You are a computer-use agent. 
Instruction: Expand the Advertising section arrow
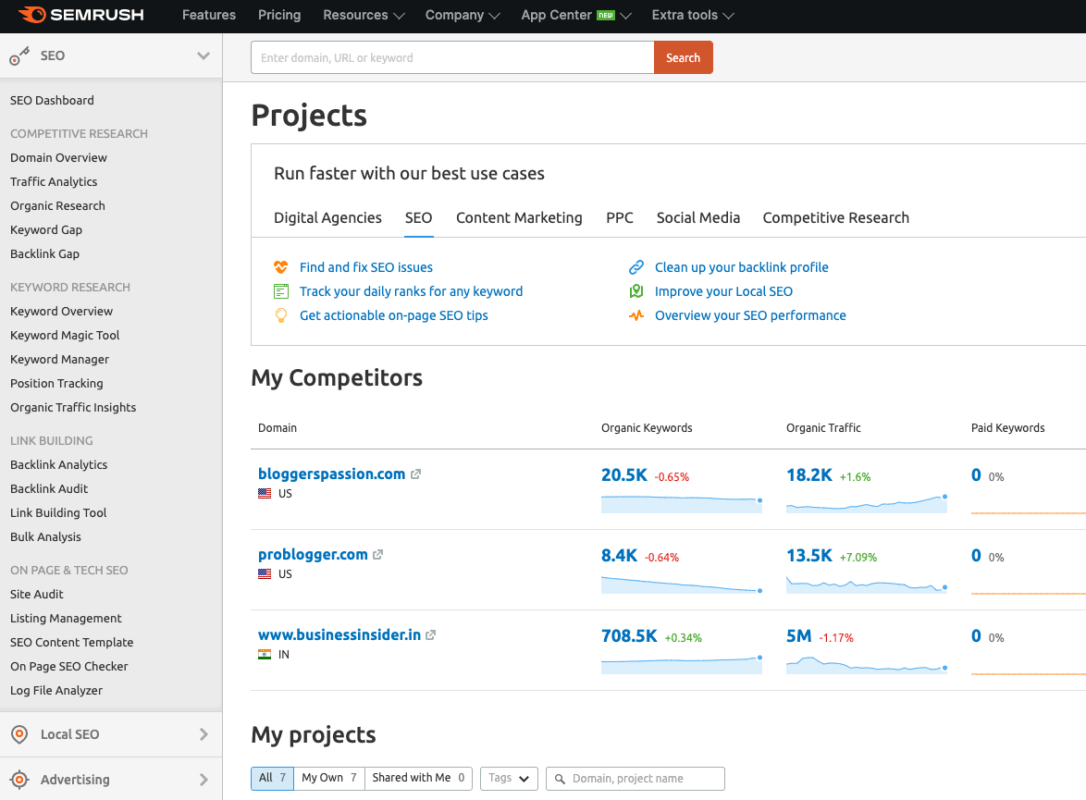pyautogui.click(x=204, y=779)
